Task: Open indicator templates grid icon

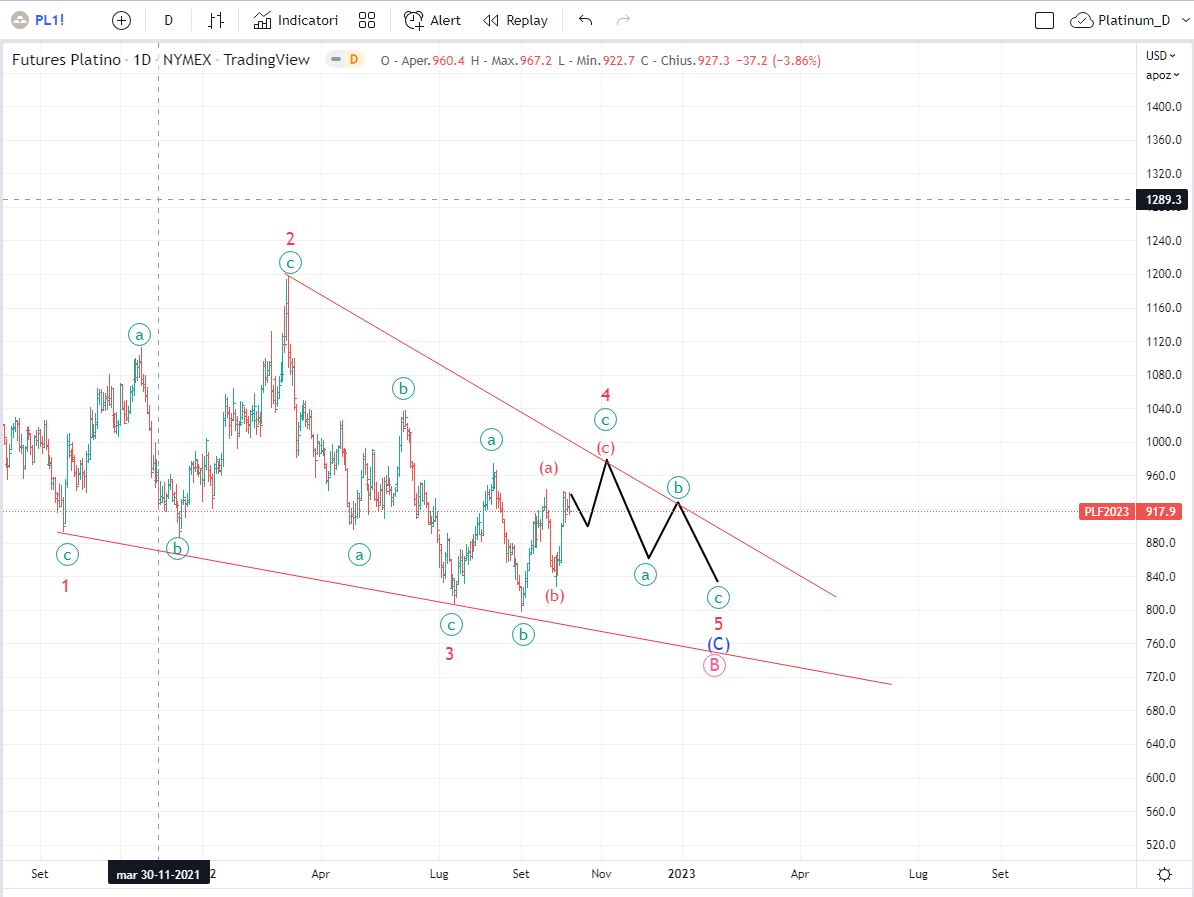Action: [x=367, y=21]
